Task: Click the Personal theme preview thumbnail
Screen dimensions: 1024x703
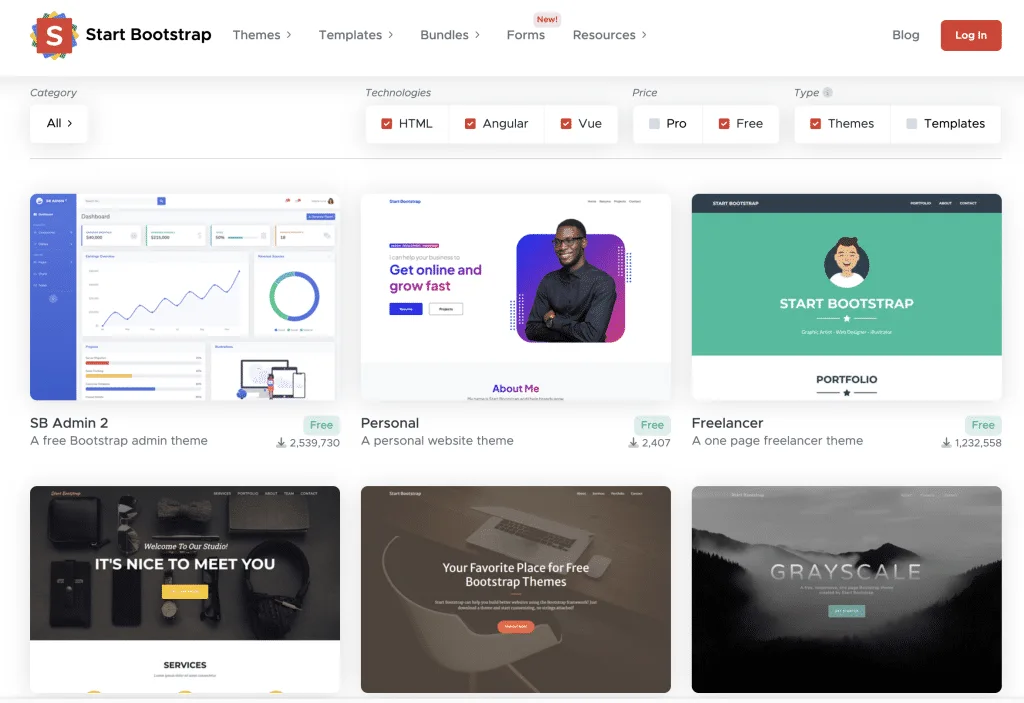Action: click(515, 297)
